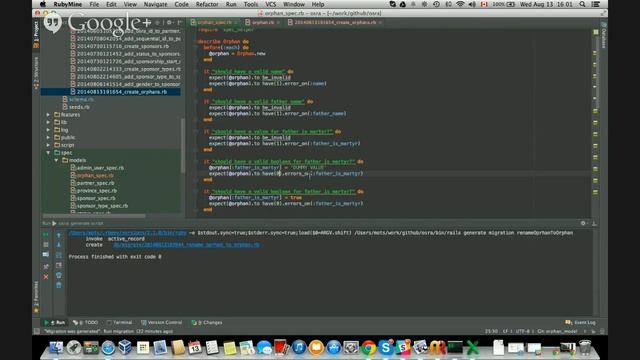Open Google Chrome from the Dock
Viewport: 640px width, 360px height.
(369, 347)
